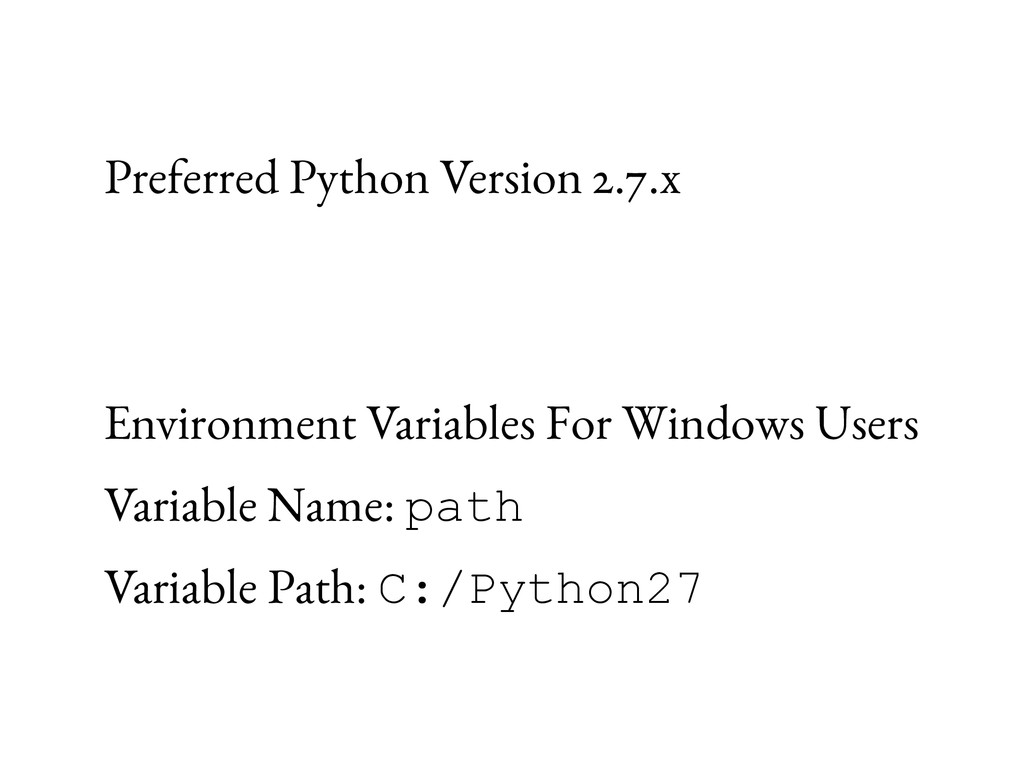
Task: Click the 'Preferred Python Version 2.7.x' heading
Action: (x=392, y=180)
